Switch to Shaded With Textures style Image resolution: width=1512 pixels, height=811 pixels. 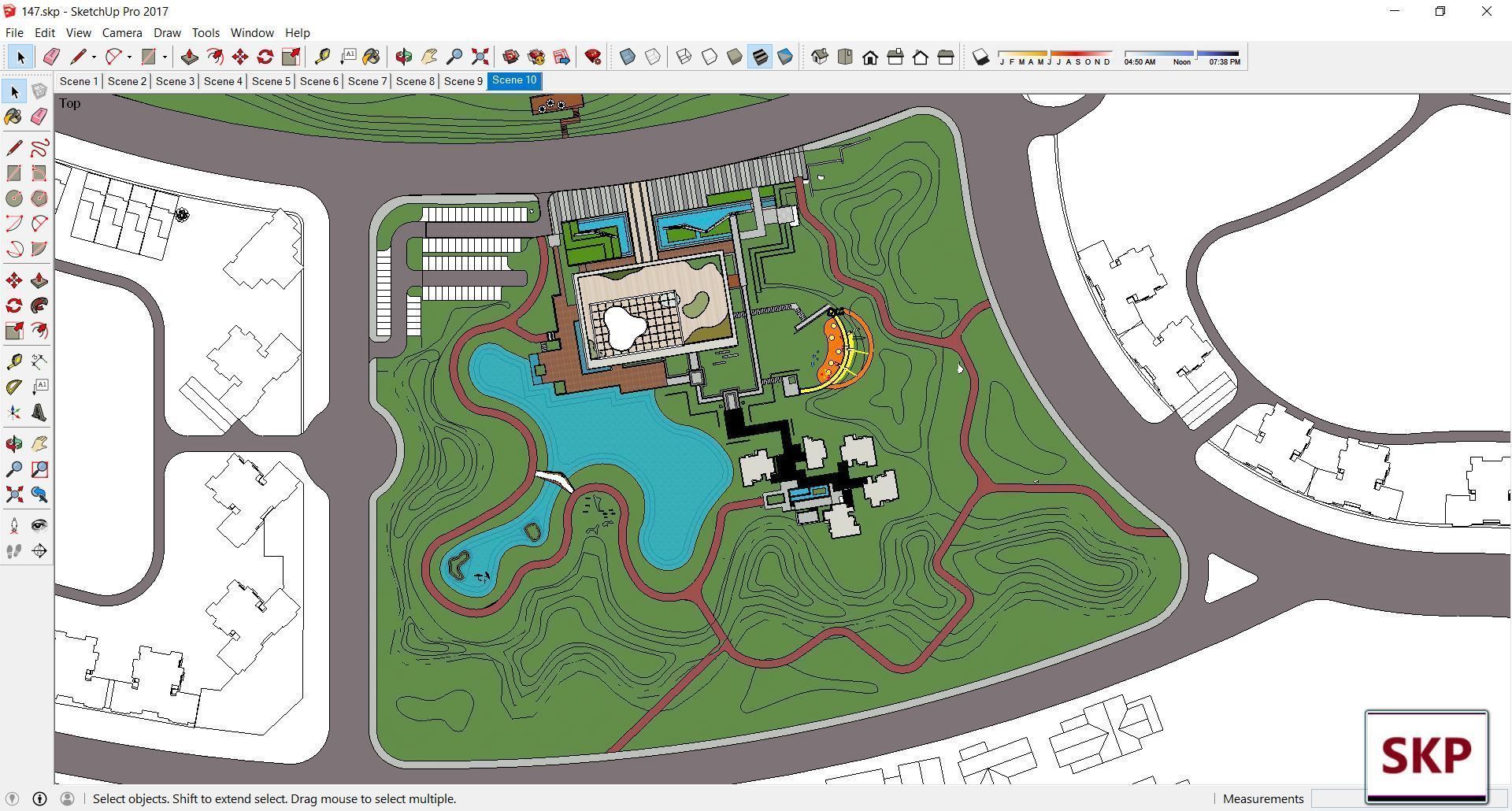759,57
